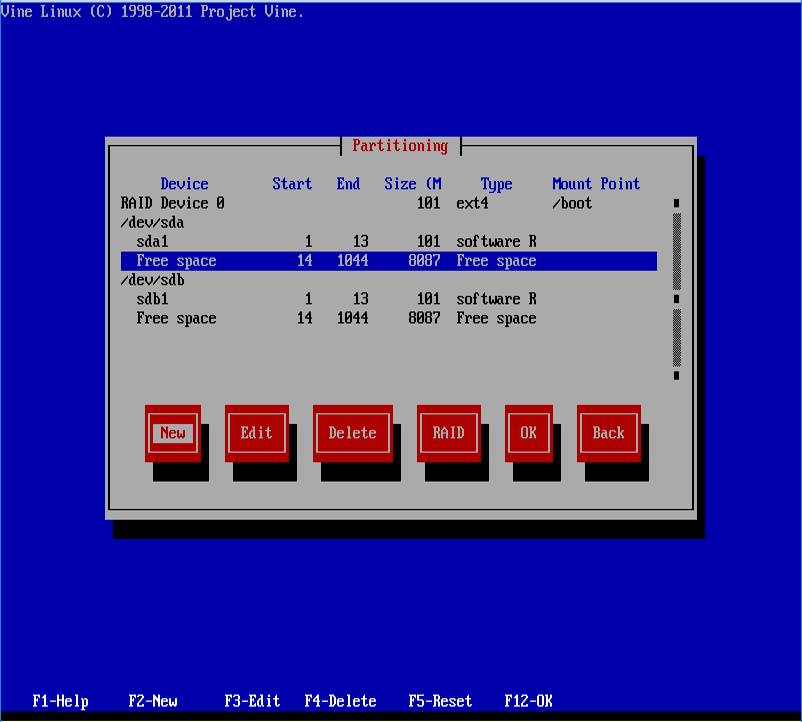Click the partition list scrollbar track
This screenshot has width=802, height=722.
(677, 289)
